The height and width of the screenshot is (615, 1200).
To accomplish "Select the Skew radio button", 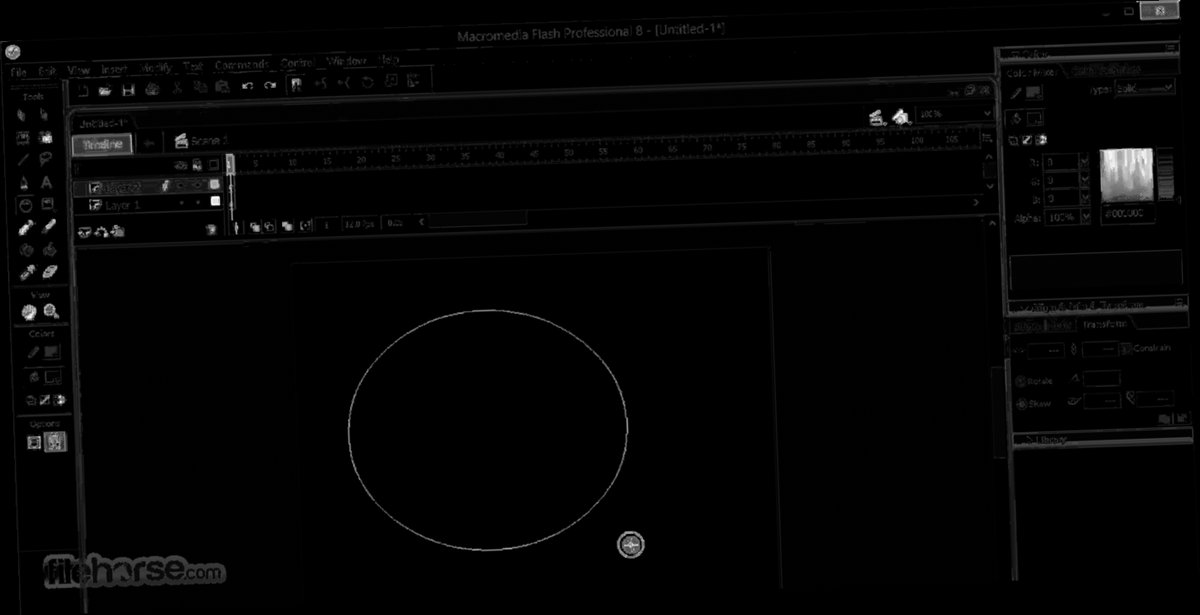I will click(1021, 404).
